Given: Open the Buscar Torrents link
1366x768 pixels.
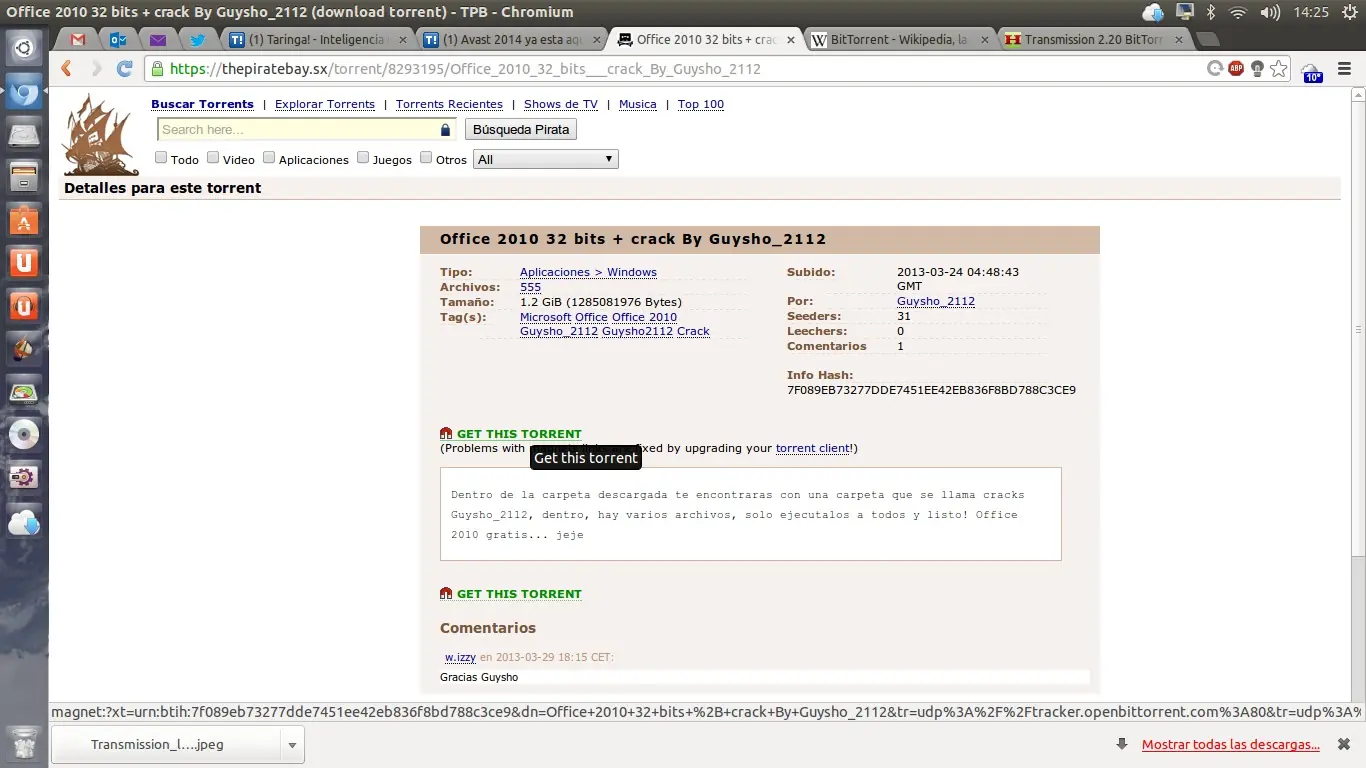Looking at the screenshot, I should pyautogui.click(x=202, y=104).
